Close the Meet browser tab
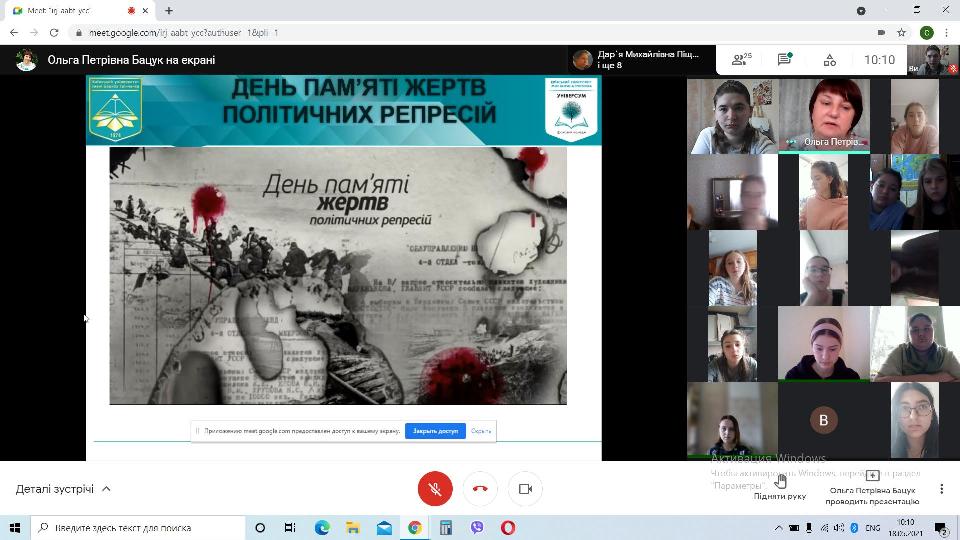The height and width of the screenshot is (540, 960). [x=145, y=10]
